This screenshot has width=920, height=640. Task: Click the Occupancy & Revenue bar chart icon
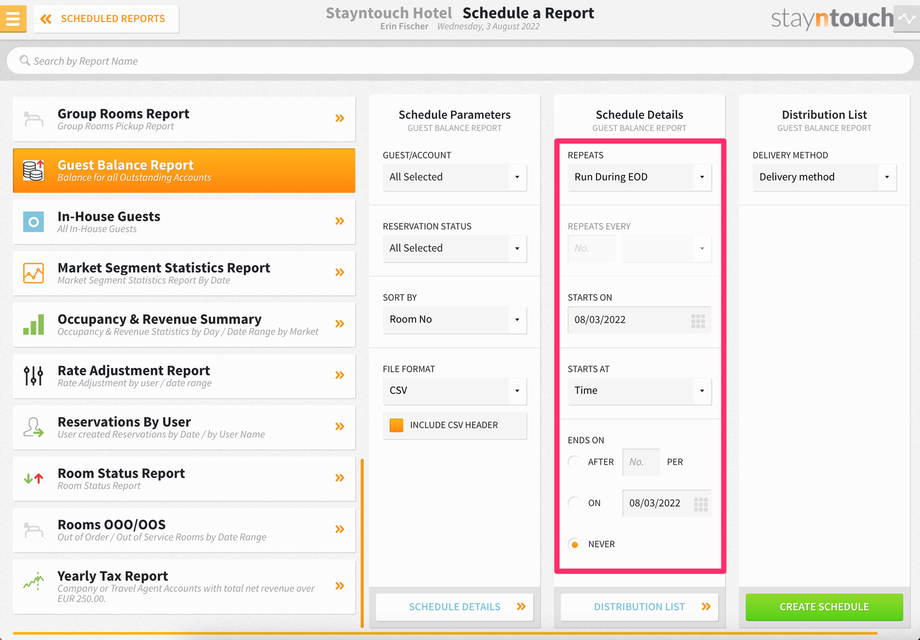[33, 324]
